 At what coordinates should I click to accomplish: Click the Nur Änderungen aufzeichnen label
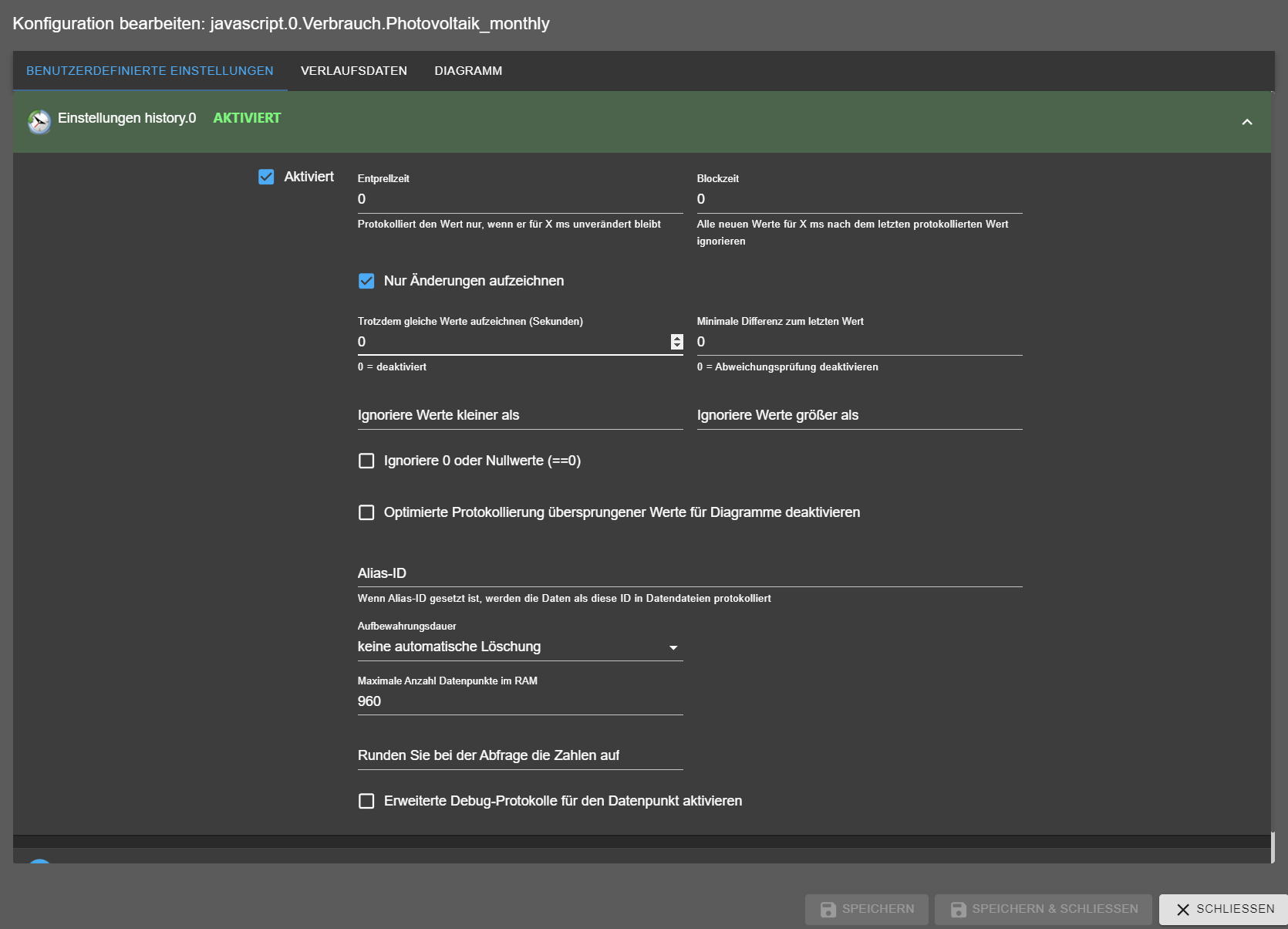[x=474, y=281]
